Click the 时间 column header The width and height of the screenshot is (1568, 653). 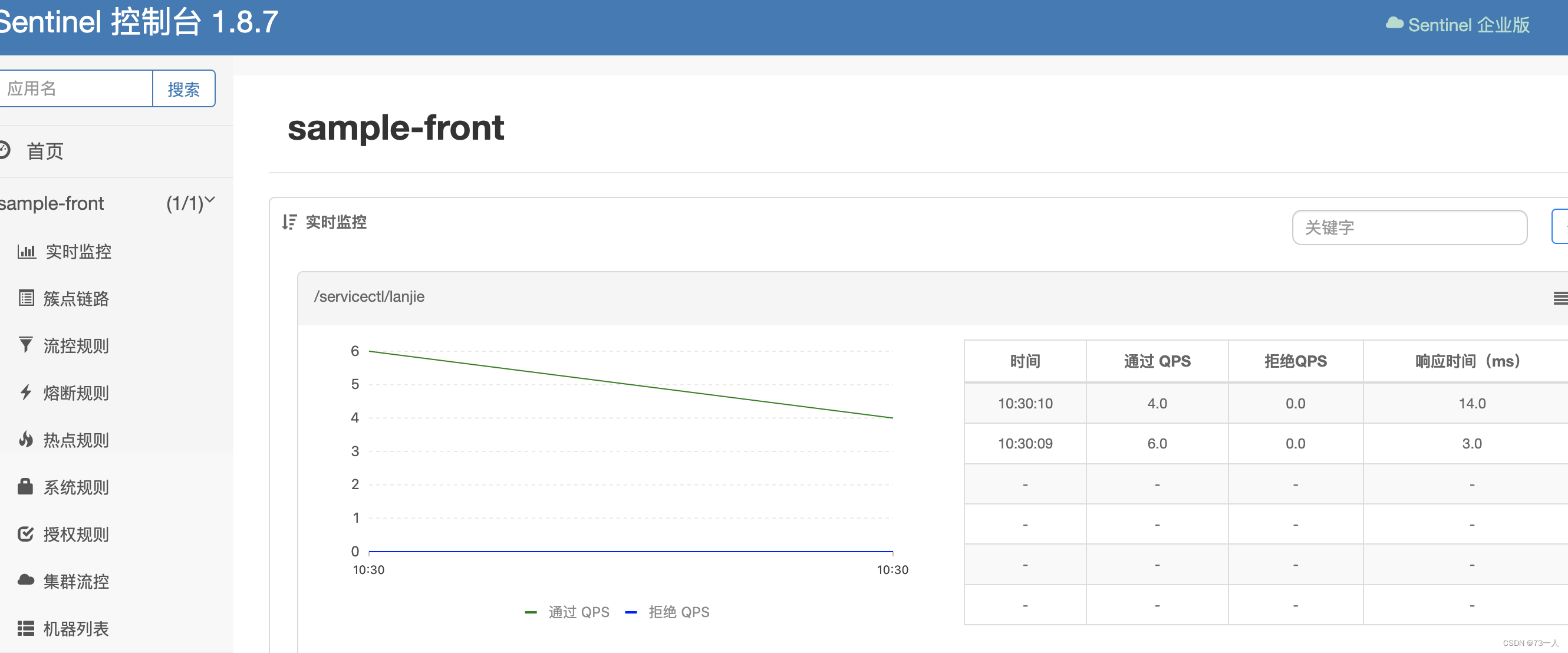(1025, 361)
